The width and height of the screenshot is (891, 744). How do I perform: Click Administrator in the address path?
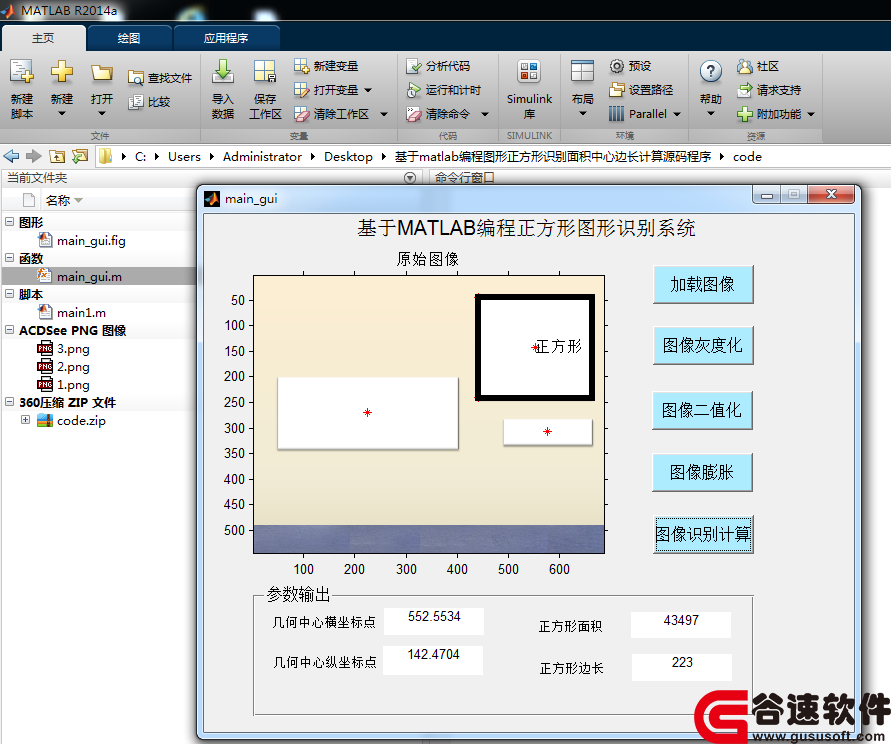pos(262,157)
